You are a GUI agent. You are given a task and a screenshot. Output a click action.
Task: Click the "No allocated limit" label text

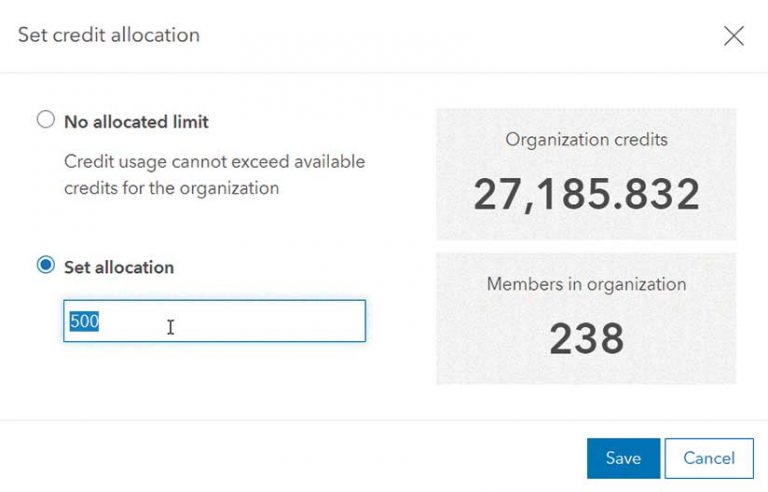click(x=136, y=122)
